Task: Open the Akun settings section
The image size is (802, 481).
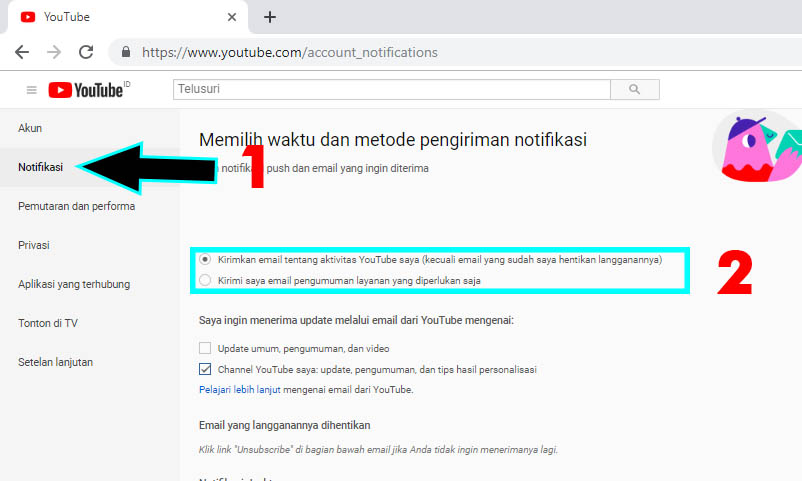Action: pos(30,128)
